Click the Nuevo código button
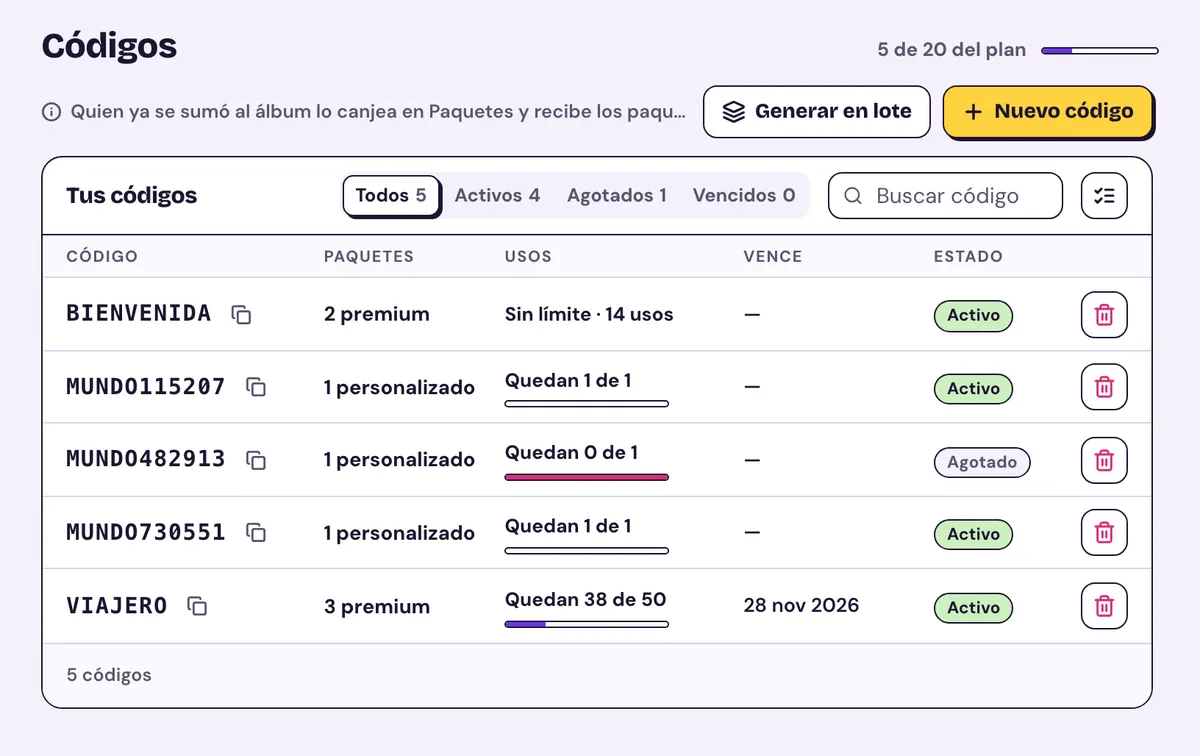Screen dimensions: 1200x756 click(x=1048, y=112)
